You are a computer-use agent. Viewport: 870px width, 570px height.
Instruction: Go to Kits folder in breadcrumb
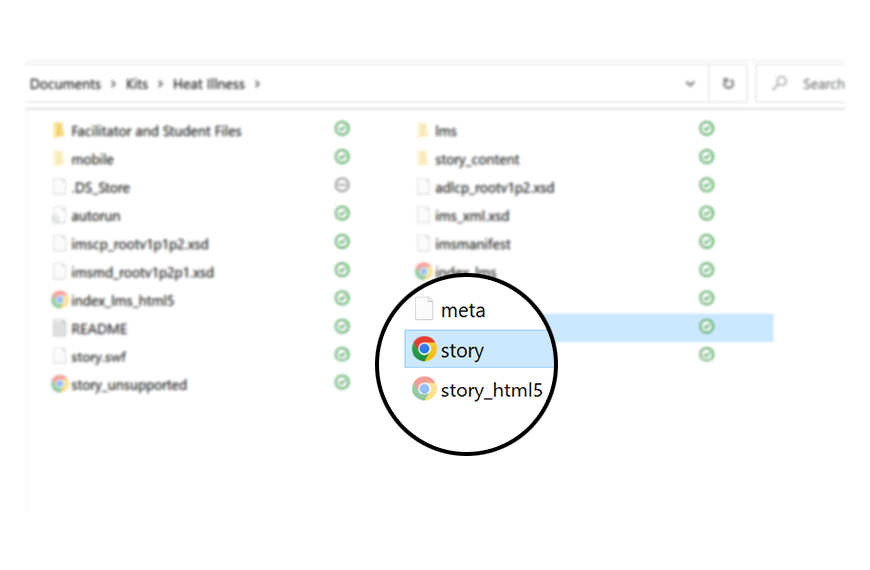pos(136,84)
